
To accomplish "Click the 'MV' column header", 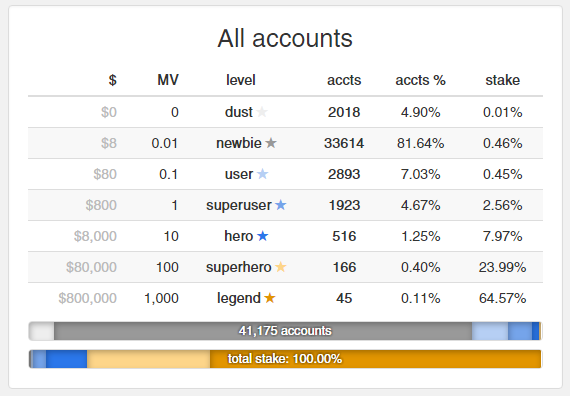I will (168, 80).
